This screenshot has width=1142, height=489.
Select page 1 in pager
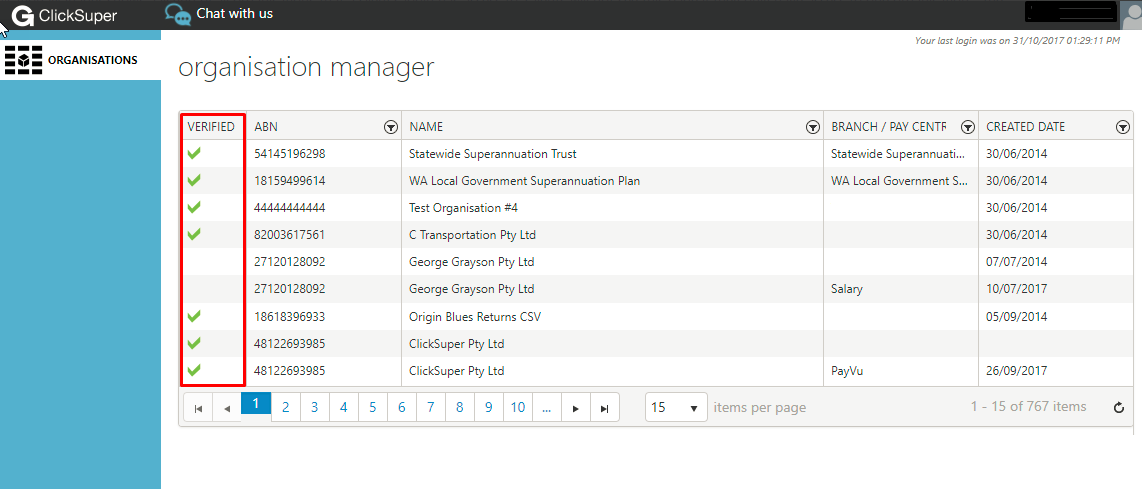pos(256,404)
